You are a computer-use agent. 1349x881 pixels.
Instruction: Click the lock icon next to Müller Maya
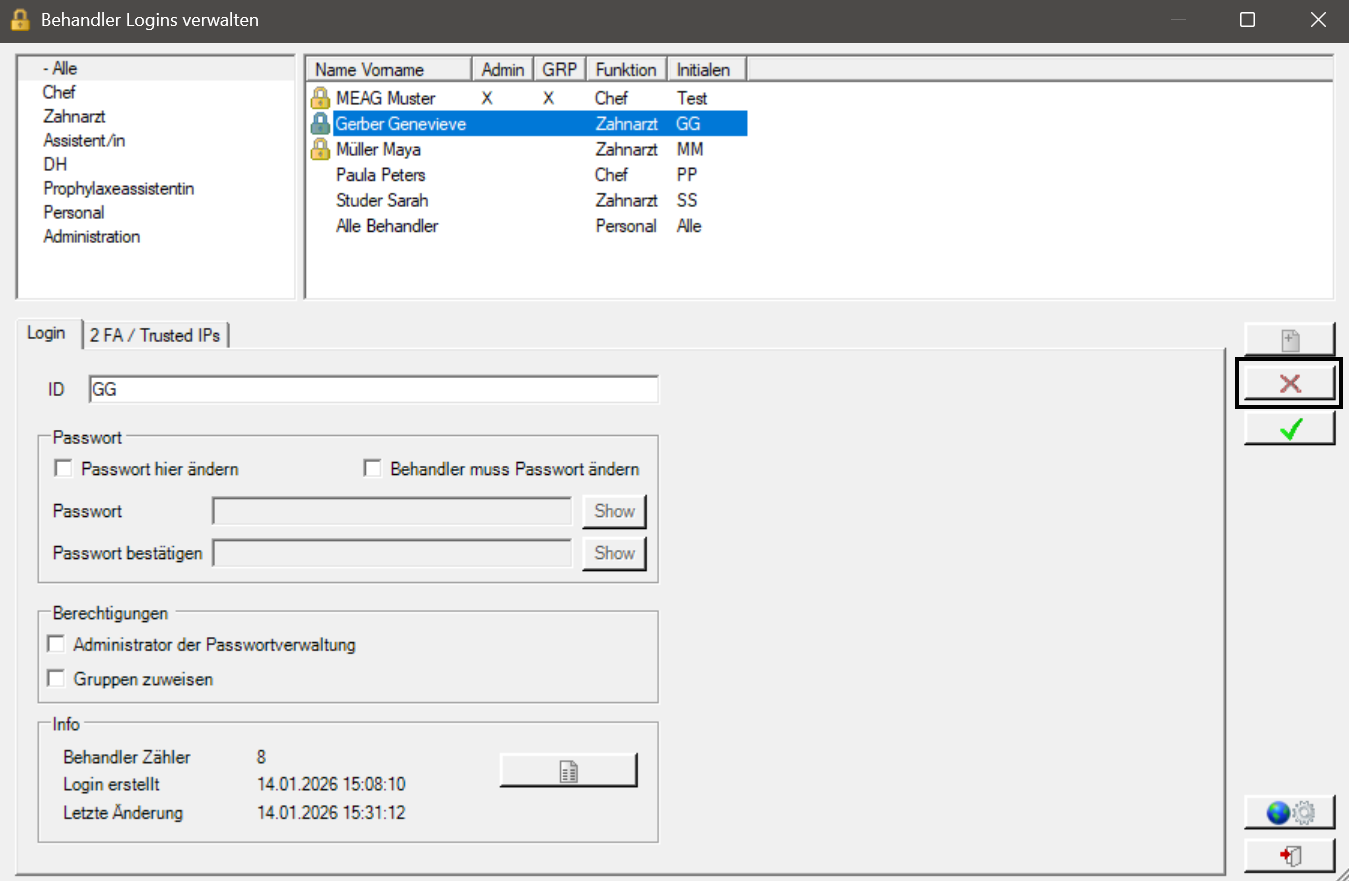(320, 150)
